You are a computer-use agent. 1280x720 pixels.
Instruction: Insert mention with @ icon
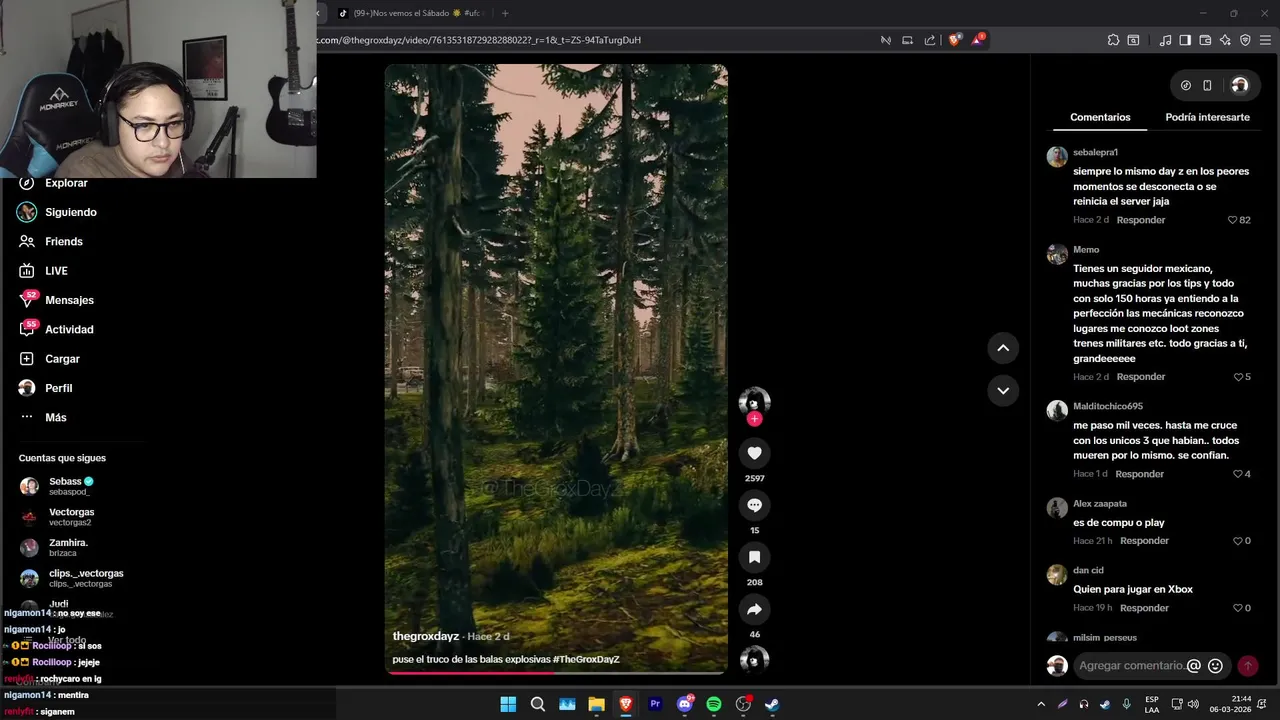(1194, 665)
